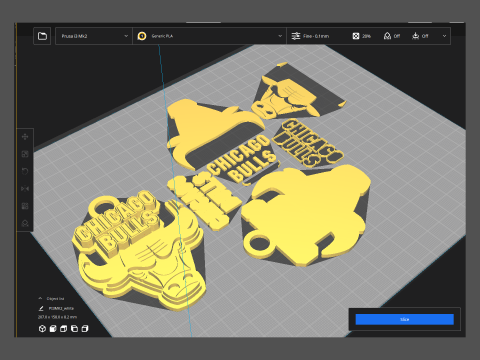This screenshot has width=480, height=360.
Task: Click the blue Slice button
Action: tap(404, 319)
